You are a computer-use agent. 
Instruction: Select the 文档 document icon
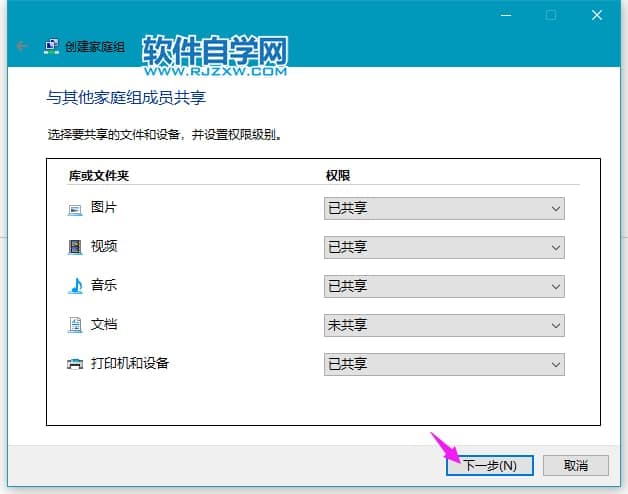point(75,325)
